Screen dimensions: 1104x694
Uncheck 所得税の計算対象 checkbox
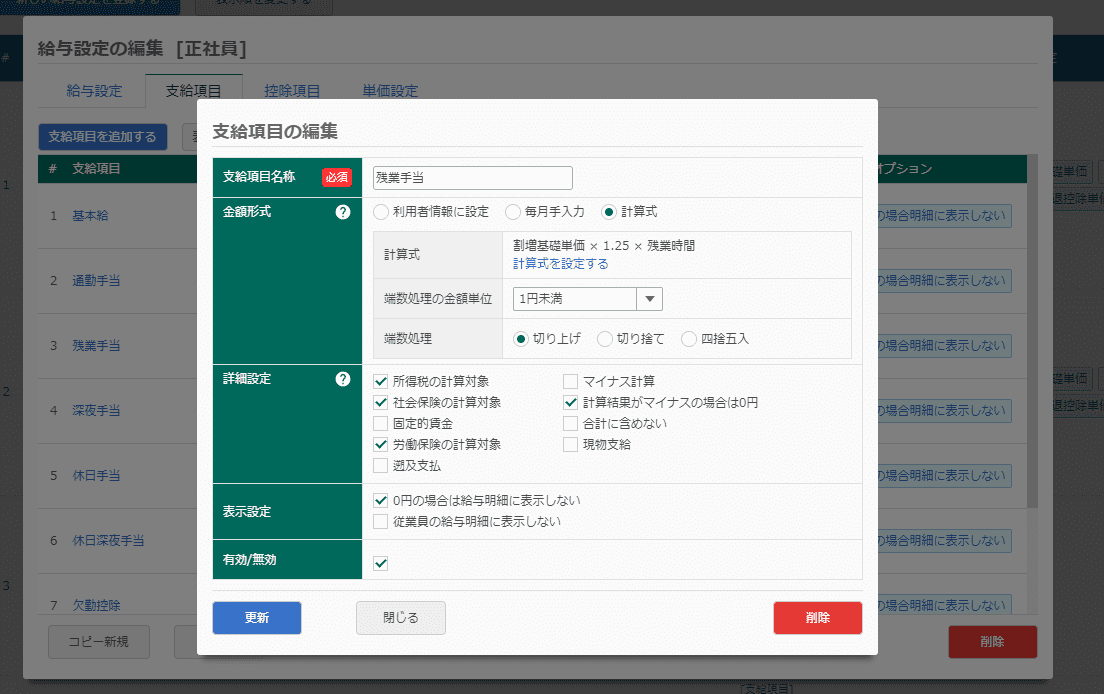point(380,381)
